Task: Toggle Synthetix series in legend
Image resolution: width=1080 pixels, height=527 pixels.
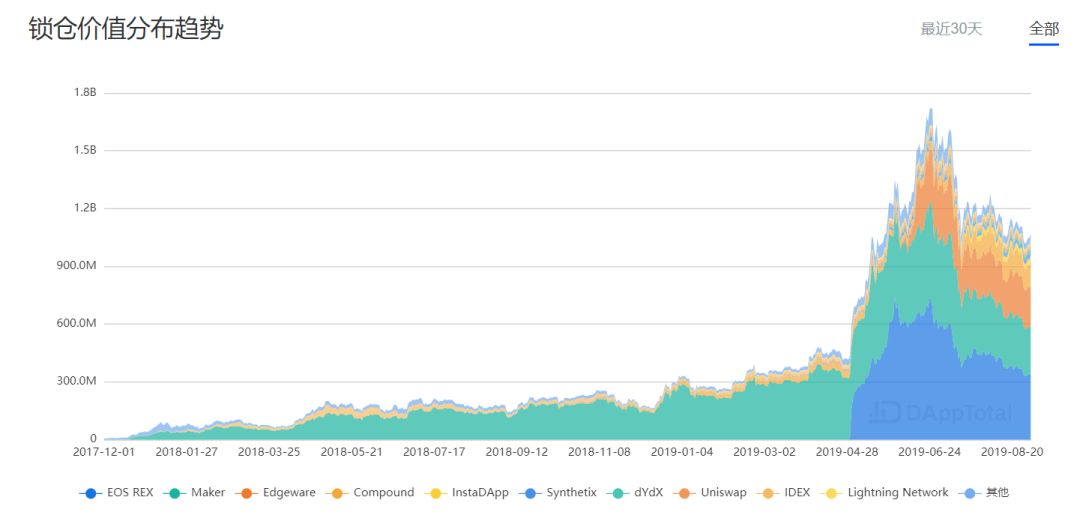Action: click(557, 493)
